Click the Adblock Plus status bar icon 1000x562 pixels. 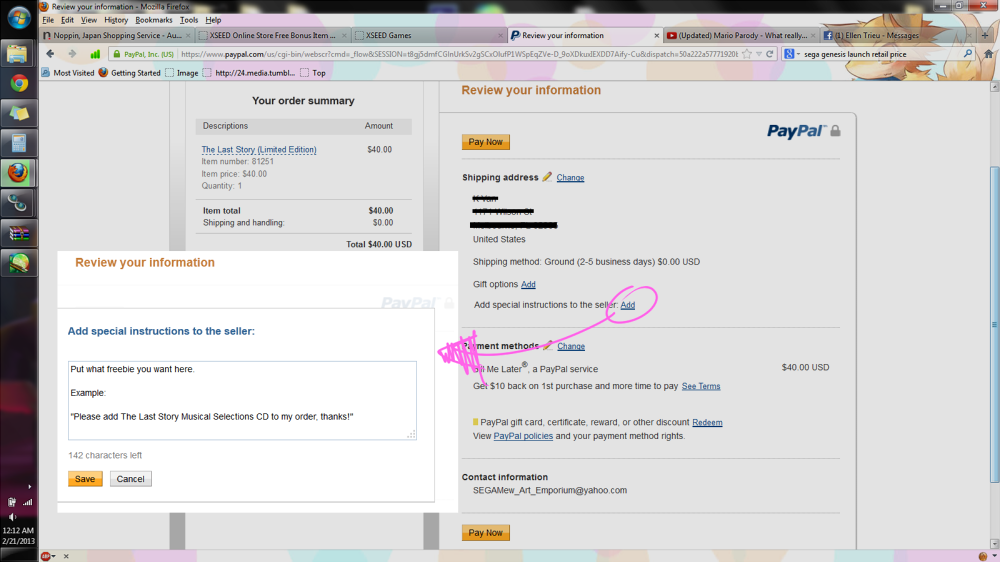pyautogui.click(x=45, y=556)
